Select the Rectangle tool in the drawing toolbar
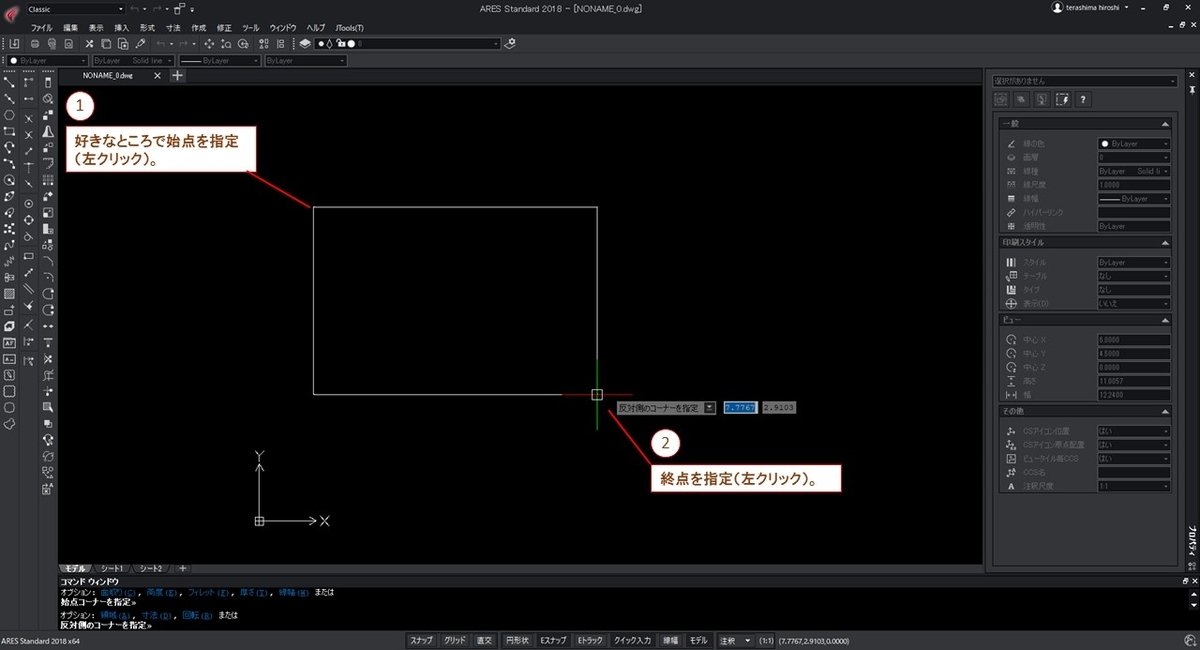This screenshot has height=650, width=1200. click(9, 132)
